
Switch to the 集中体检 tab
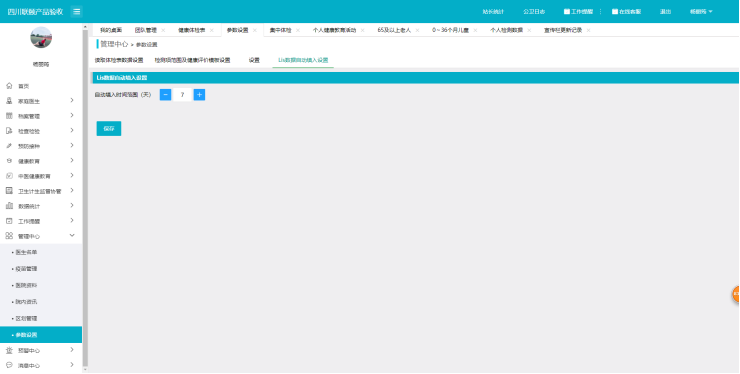280,30
